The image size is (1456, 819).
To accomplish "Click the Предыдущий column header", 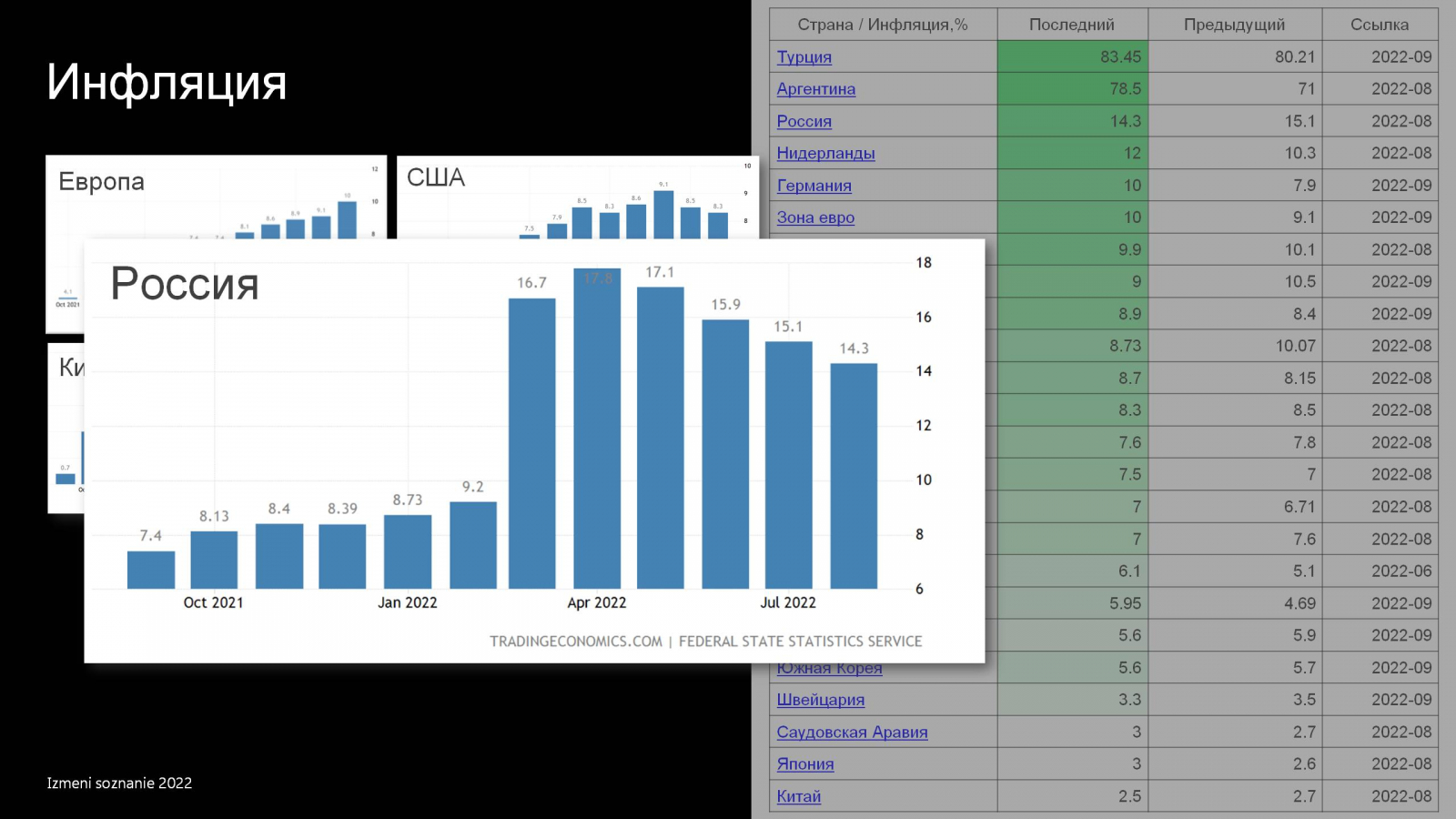I will (x=1234, y=25).
